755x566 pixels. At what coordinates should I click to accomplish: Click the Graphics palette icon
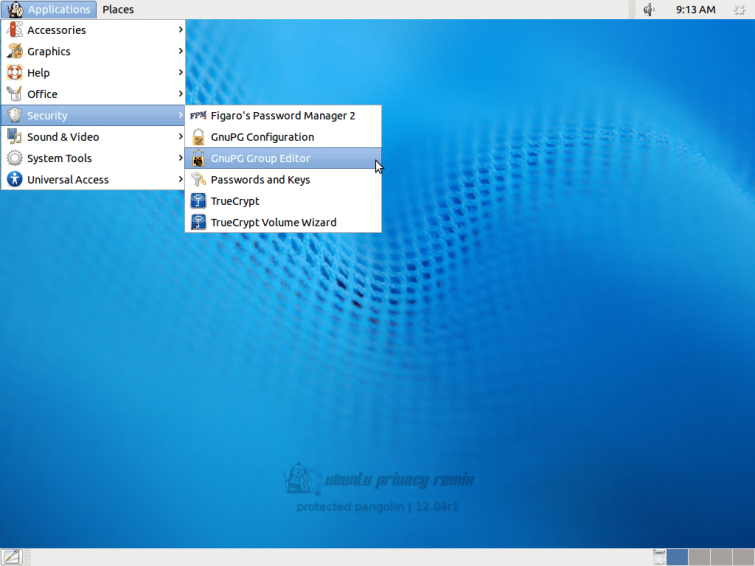pyautogui.click(x=14, y=51)
